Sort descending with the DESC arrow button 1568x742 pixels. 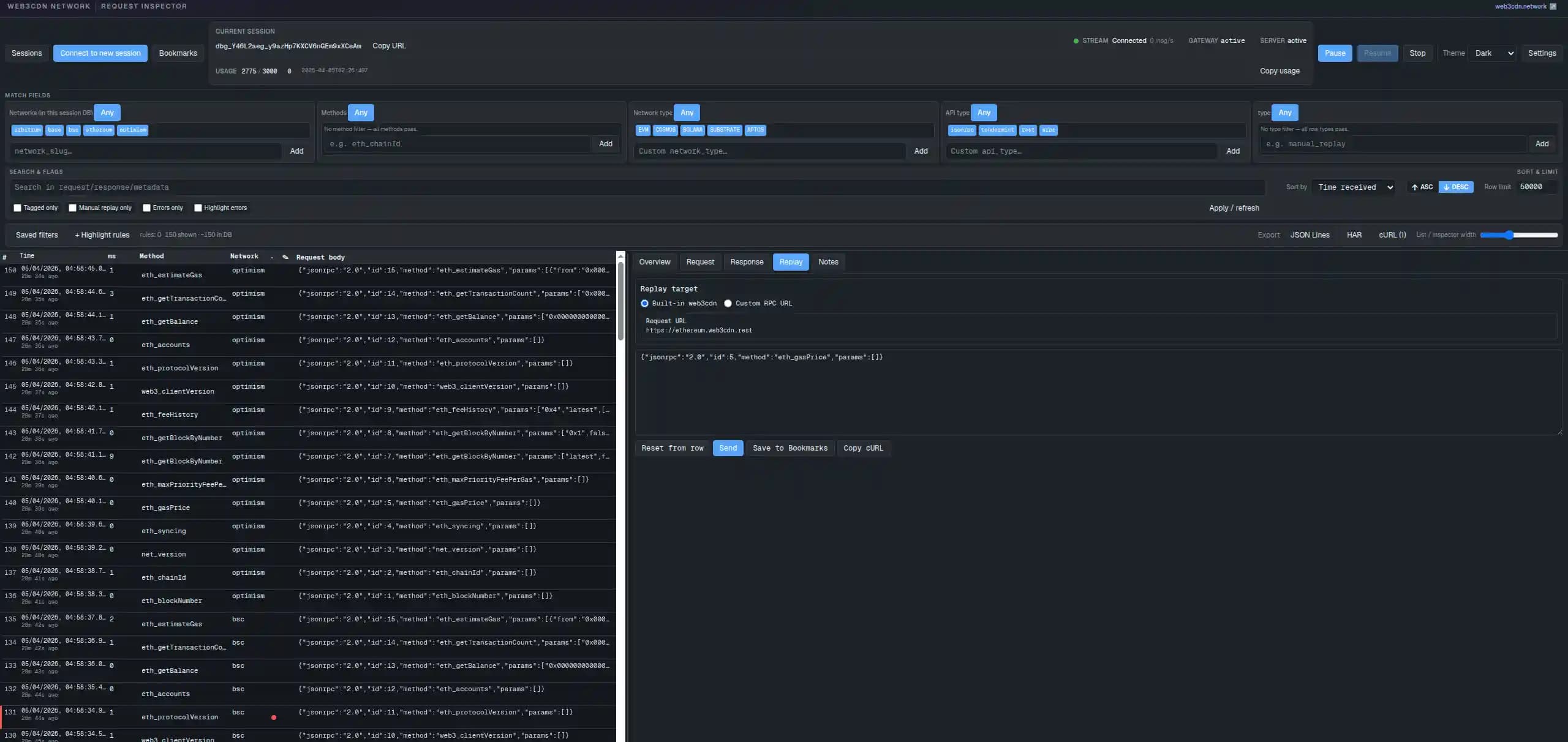click(x=1455, y=187)
